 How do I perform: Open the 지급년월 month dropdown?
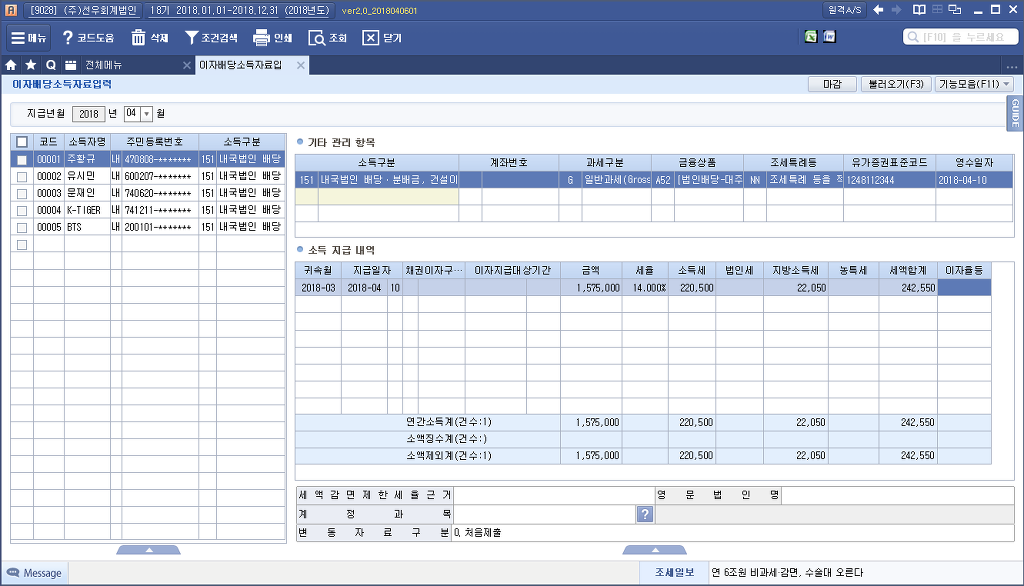pos(146,114)
